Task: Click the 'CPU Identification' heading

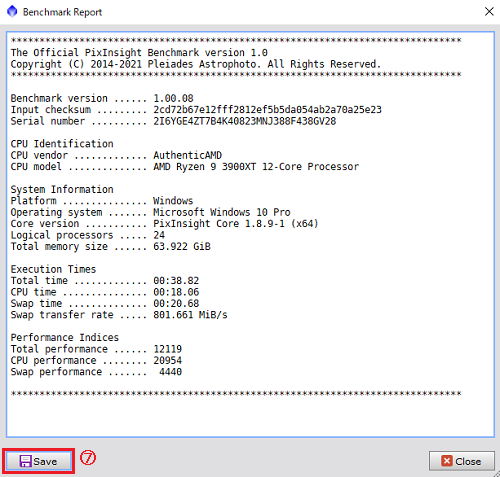Action: (62, 144)
